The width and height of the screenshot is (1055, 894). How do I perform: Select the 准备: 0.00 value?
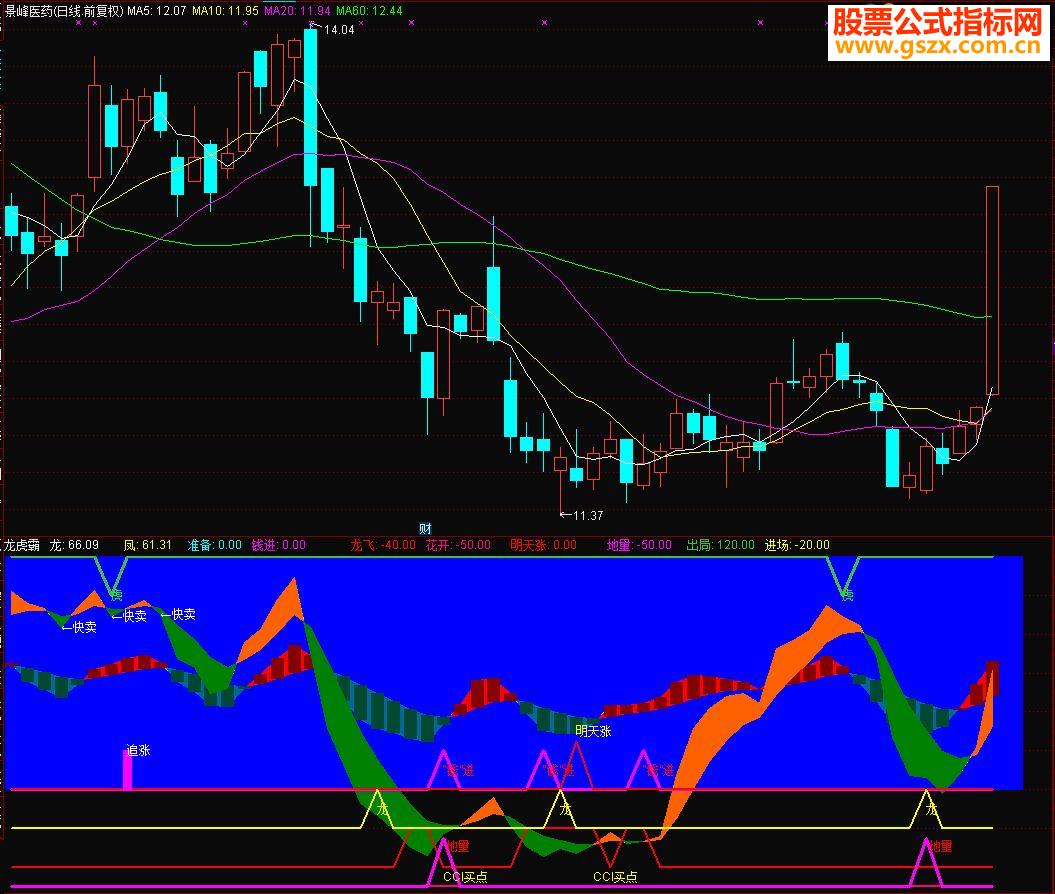coord(214,545)
